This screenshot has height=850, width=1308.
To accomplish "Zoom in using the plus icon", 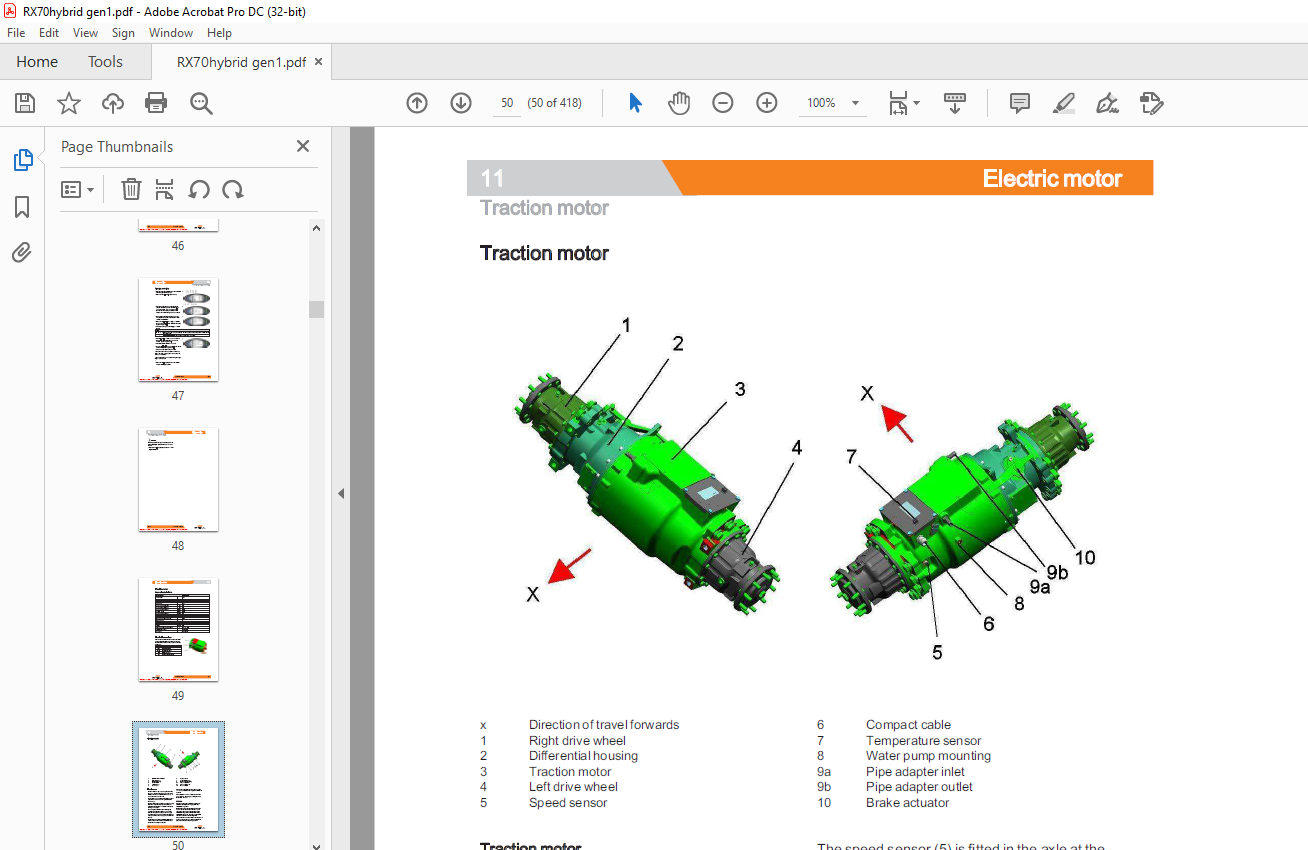I will tap(767, 103).
